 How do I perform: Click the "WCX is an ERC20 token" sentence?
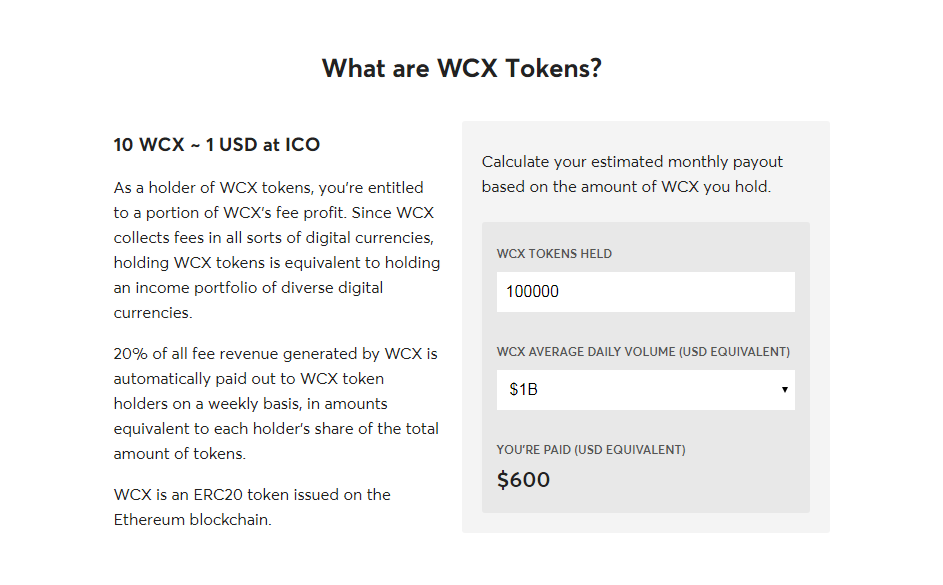tap(252, 507)
